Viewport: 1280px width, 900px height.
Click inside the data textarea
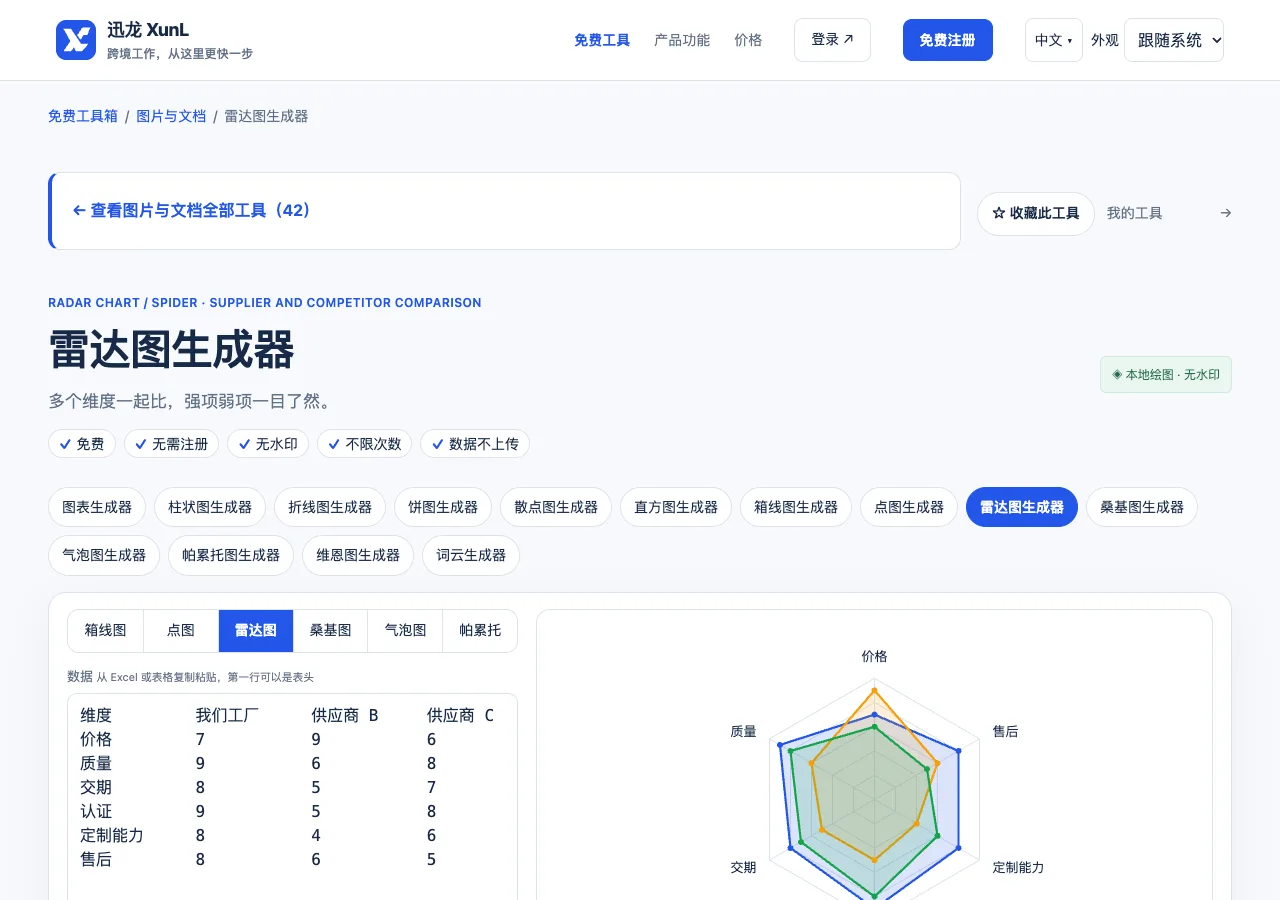292,797
